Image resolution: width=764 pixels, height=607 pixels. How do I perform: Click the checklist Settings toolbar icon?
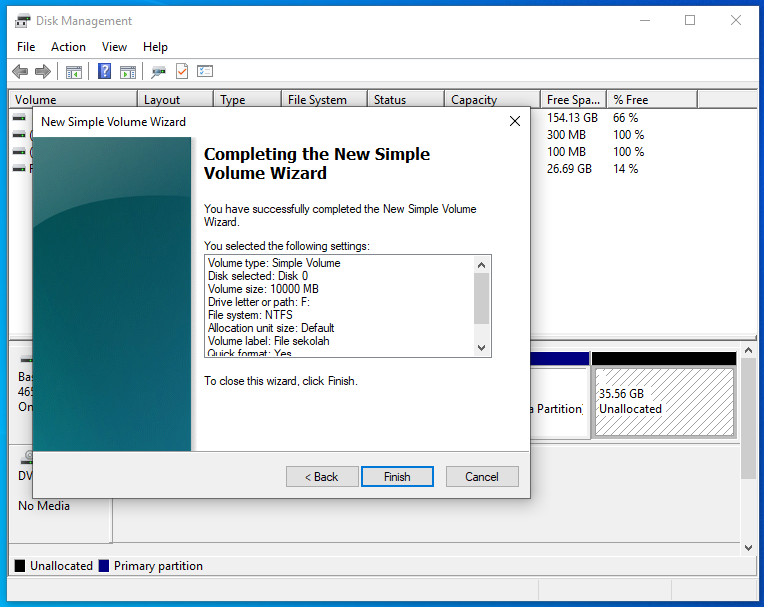pos(205,71)
